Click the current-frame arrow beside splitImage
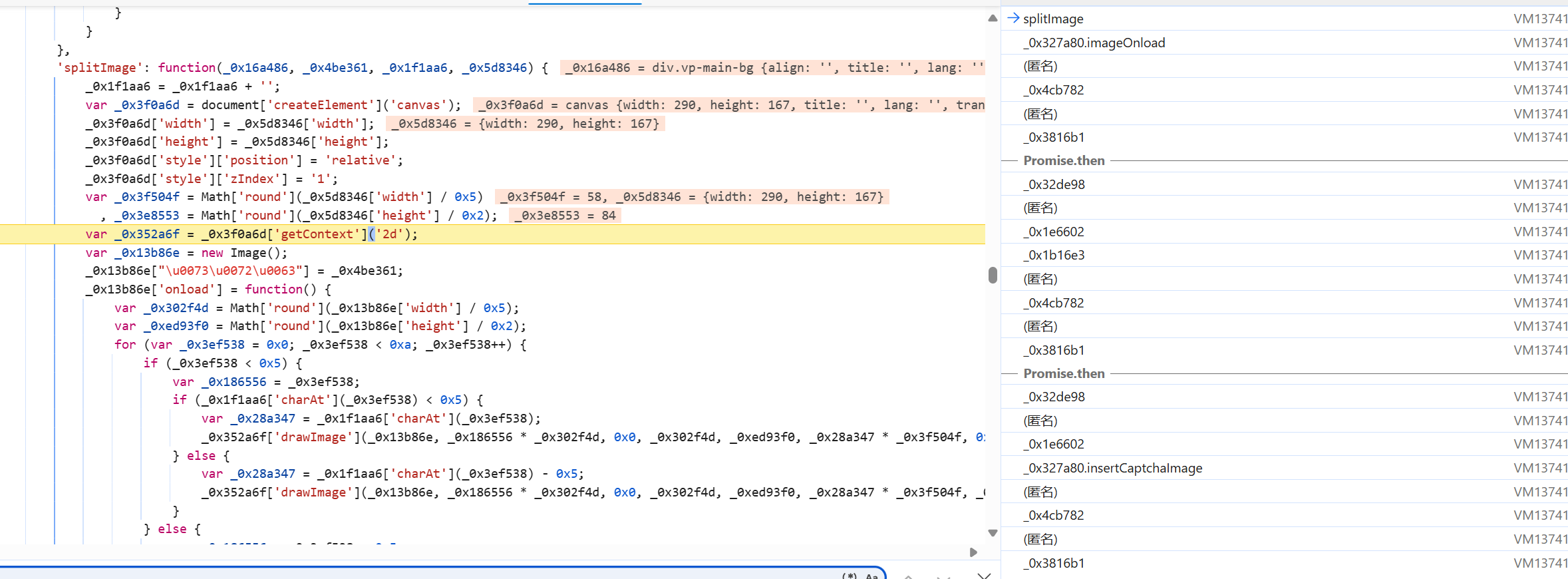 1013,18
